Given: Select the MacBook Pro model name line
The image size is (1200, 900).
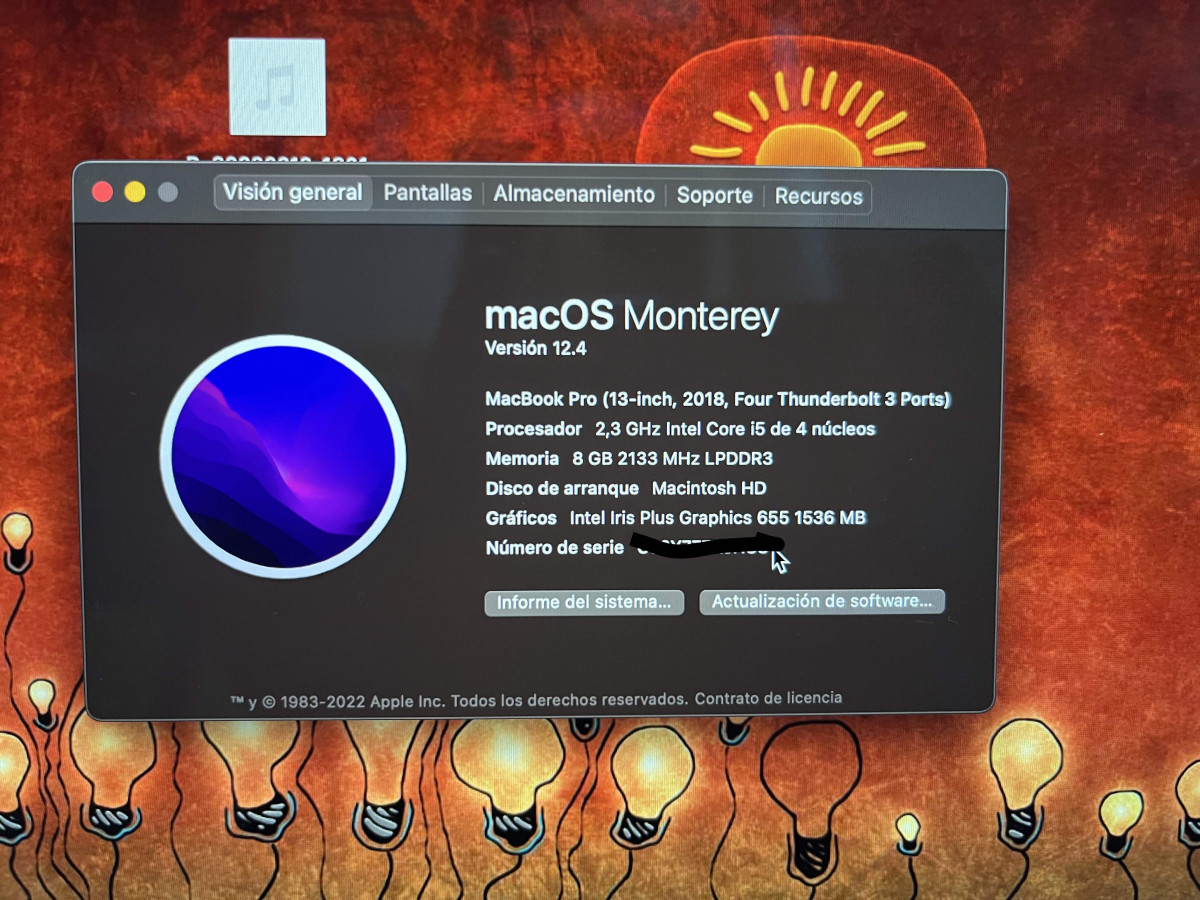Looking at the screenshot, I should pyautogui.click(x=717, y=399).
